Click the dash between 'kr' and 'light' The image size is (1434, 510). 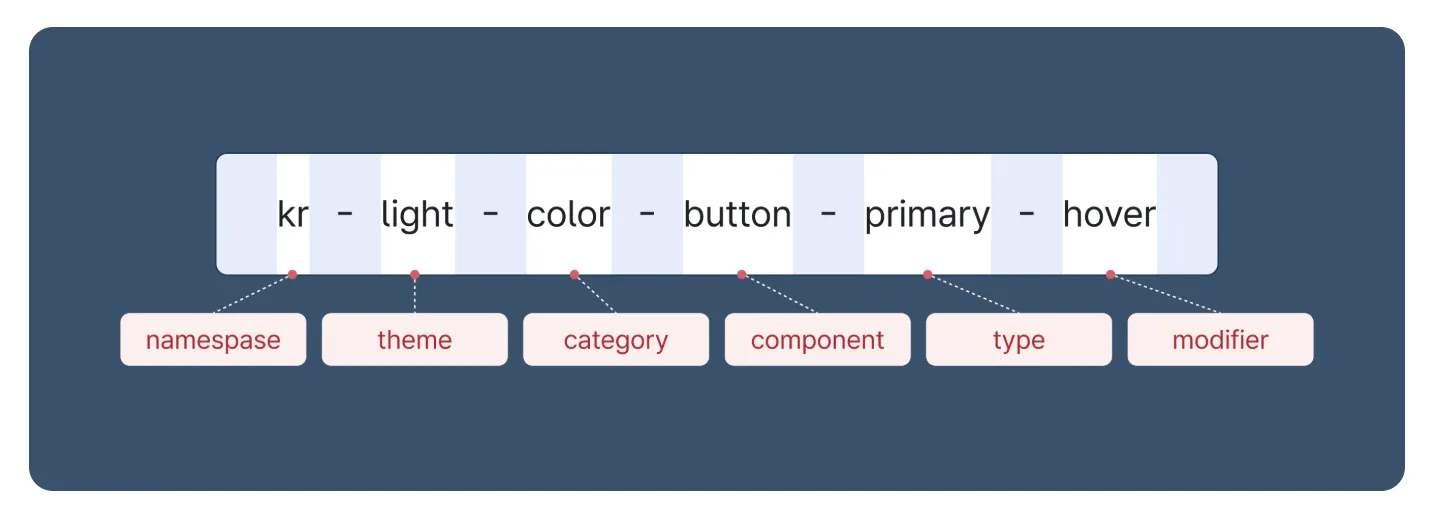[x=345, y=214]
